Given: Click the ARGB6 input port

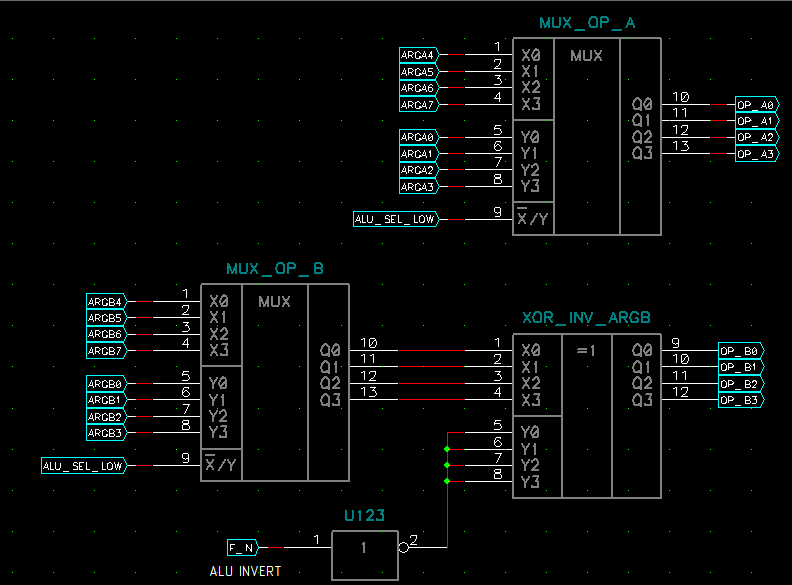Looking at the screenshot, I should pyautogui.click(x=106, y=334).
